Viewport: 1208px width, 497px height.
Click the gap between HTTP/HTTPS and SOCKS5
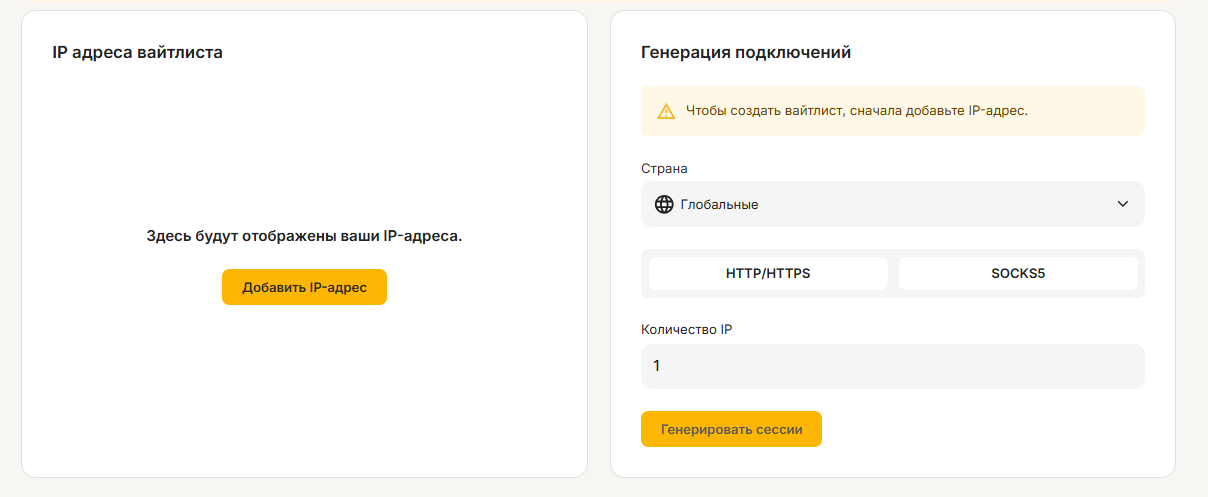tap(893, 273)
